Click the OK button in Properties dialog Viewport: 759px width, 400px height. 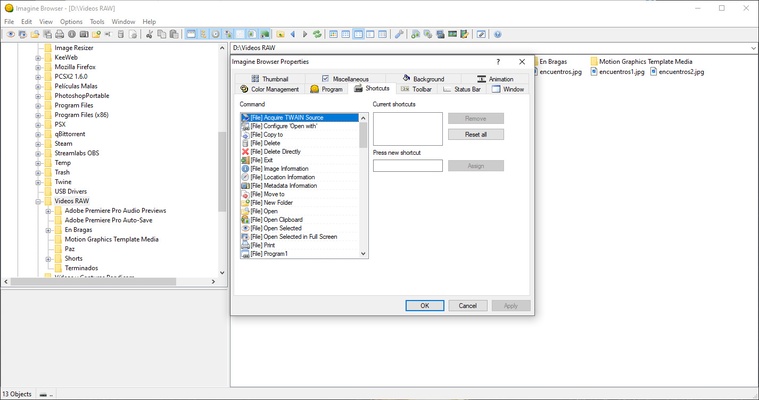pos(424,305)
